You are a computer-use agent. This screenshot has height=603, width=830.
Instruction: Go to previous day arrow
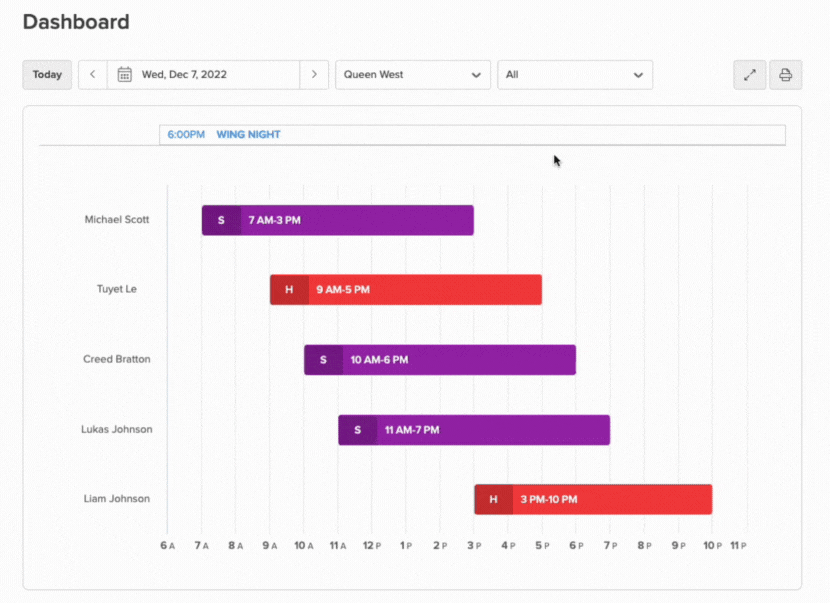92,75
